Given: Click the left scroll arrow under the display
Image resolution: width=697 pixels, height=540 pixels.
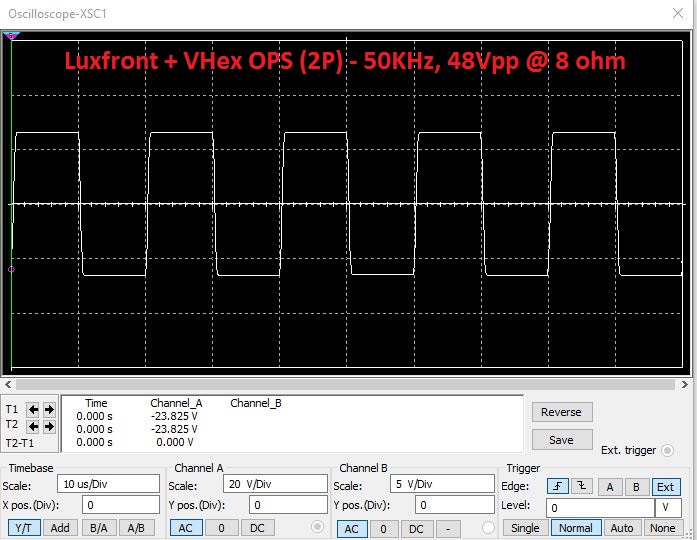Looking at the screenshot, I should click(8, 384).
